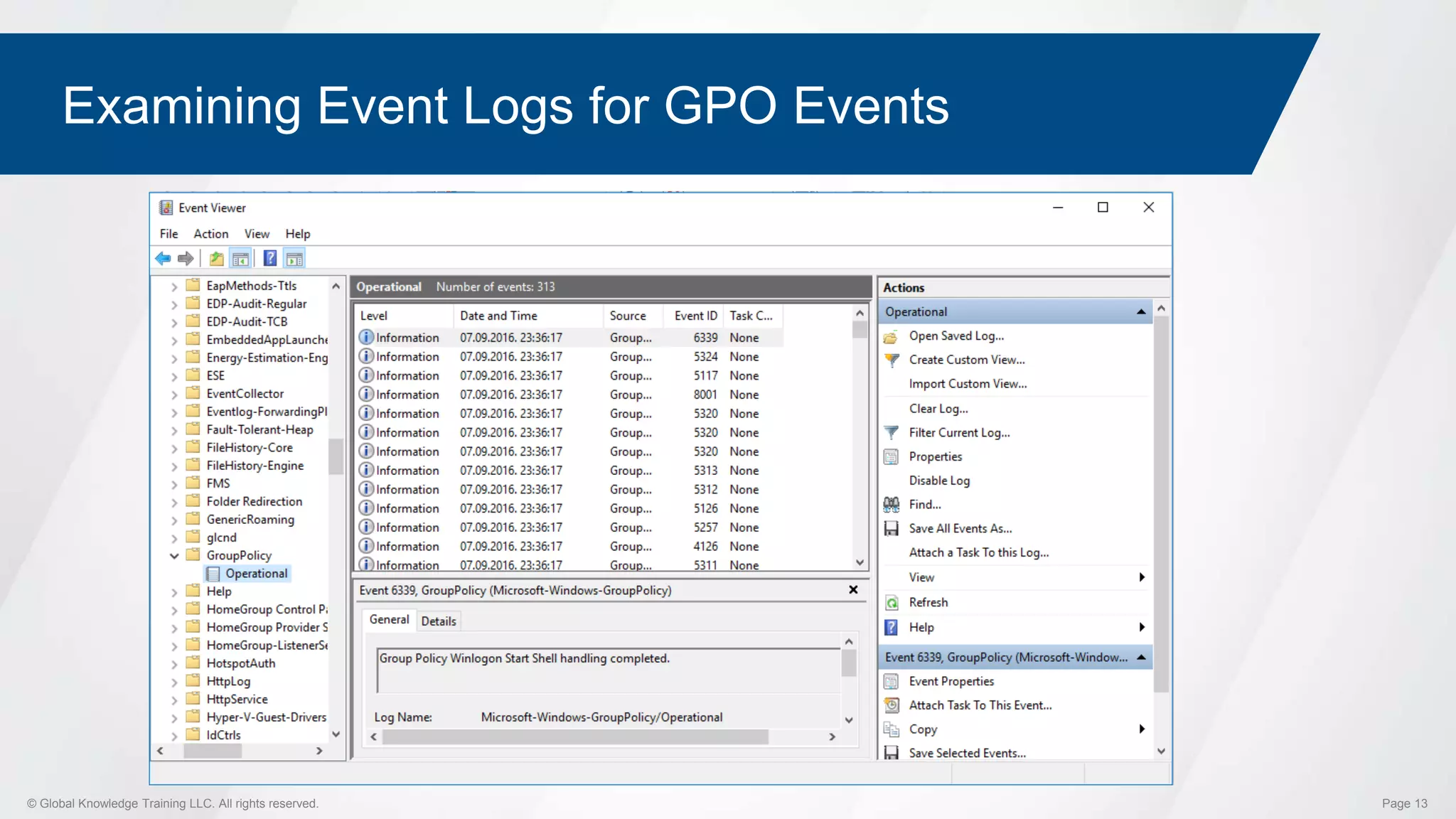Click Attach a Task To this Log
Viewport: 1456px width, 819px height.
coord(979,552)
